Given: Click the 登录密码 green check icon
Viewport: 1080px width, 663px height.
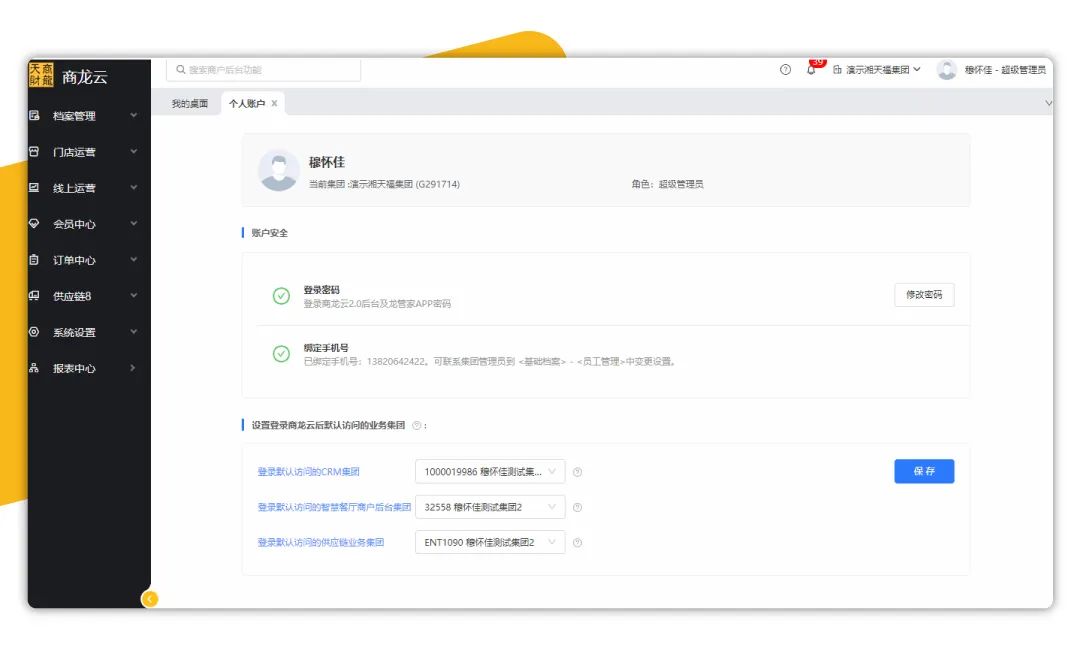Looking at the screenshot, I should (281, 296).
